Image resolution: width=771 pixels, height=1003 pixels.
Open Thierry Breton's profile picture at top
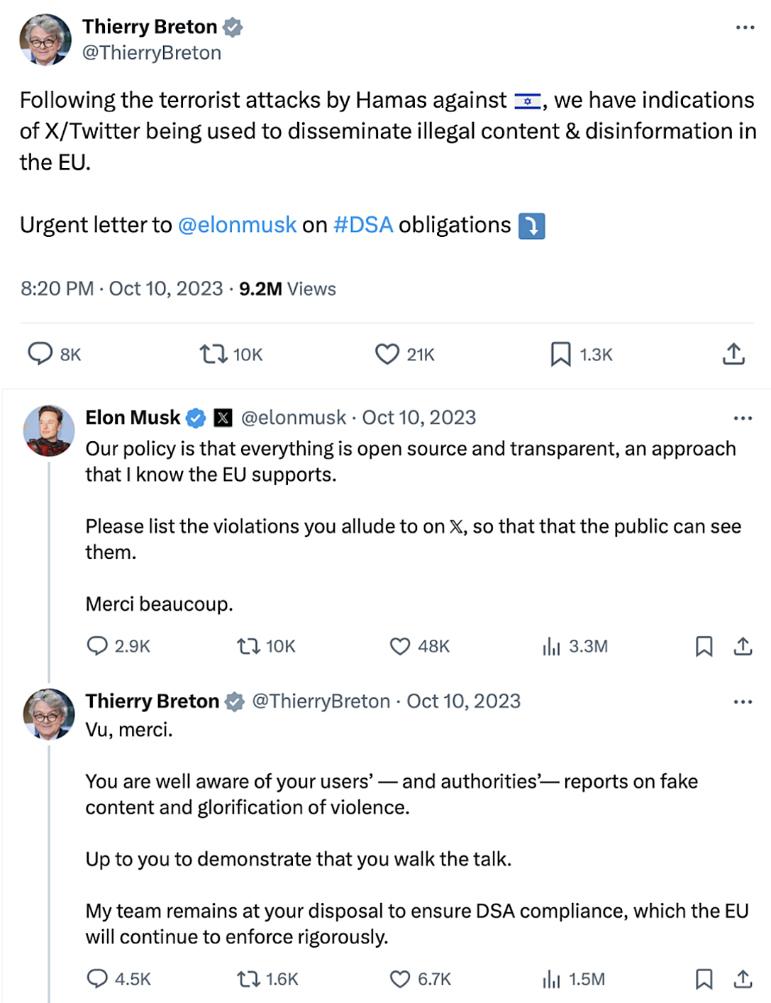click(45, 40)
